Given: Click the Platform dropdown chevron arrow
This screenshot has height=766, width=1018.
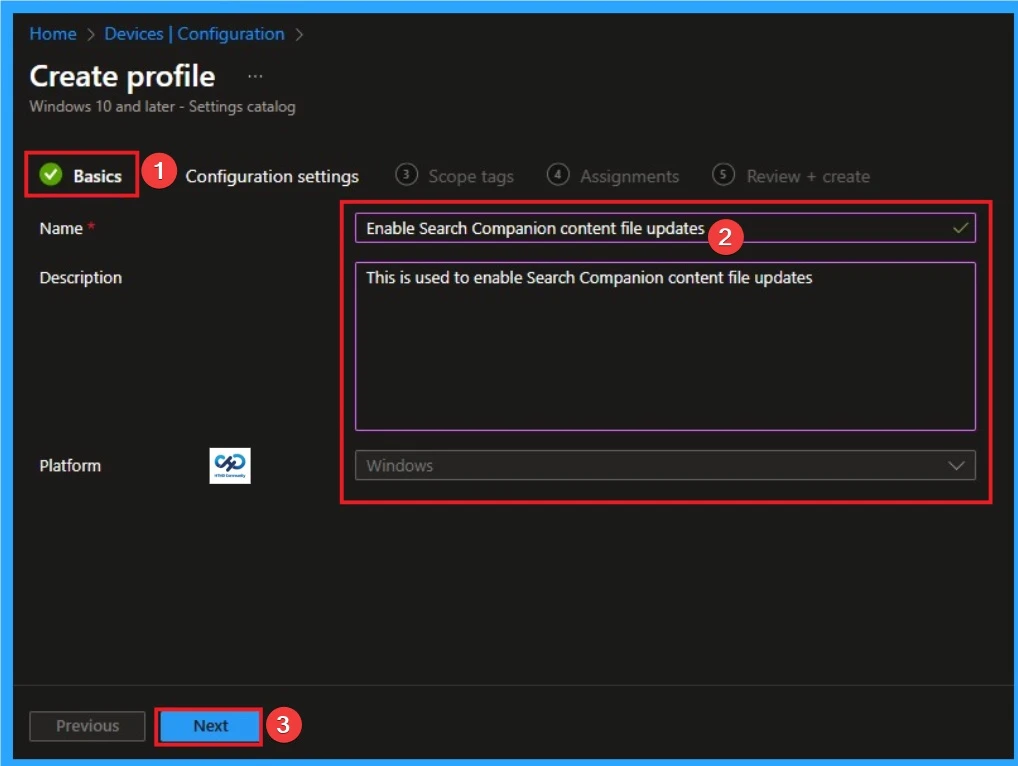Looking at the screenshot, I should (958, 465).
